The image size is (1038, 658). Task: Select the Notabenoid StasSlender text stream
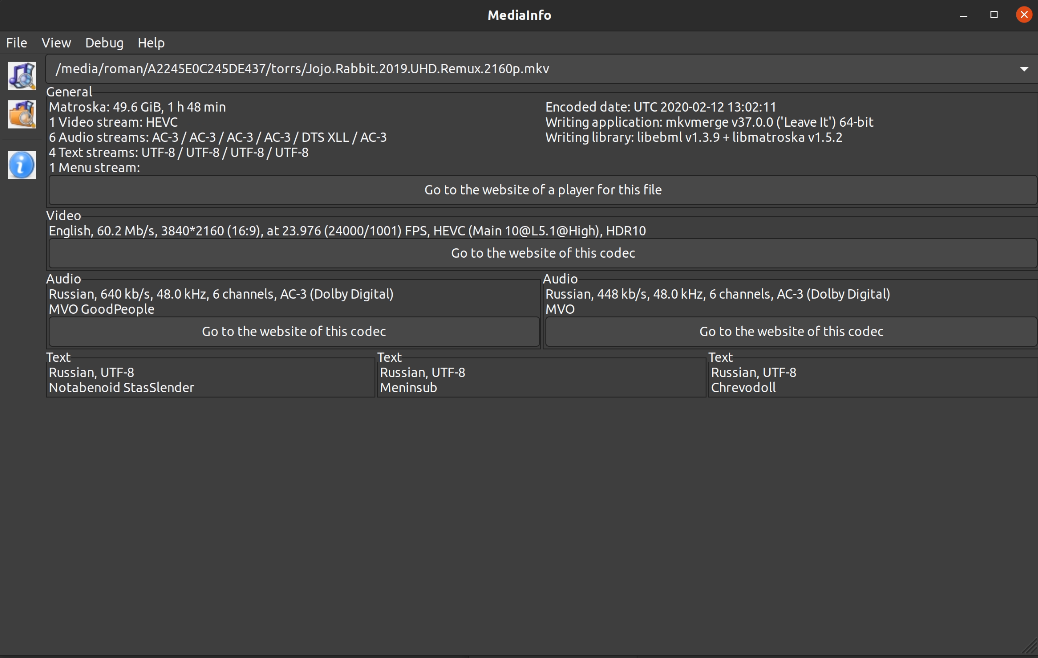121,387
